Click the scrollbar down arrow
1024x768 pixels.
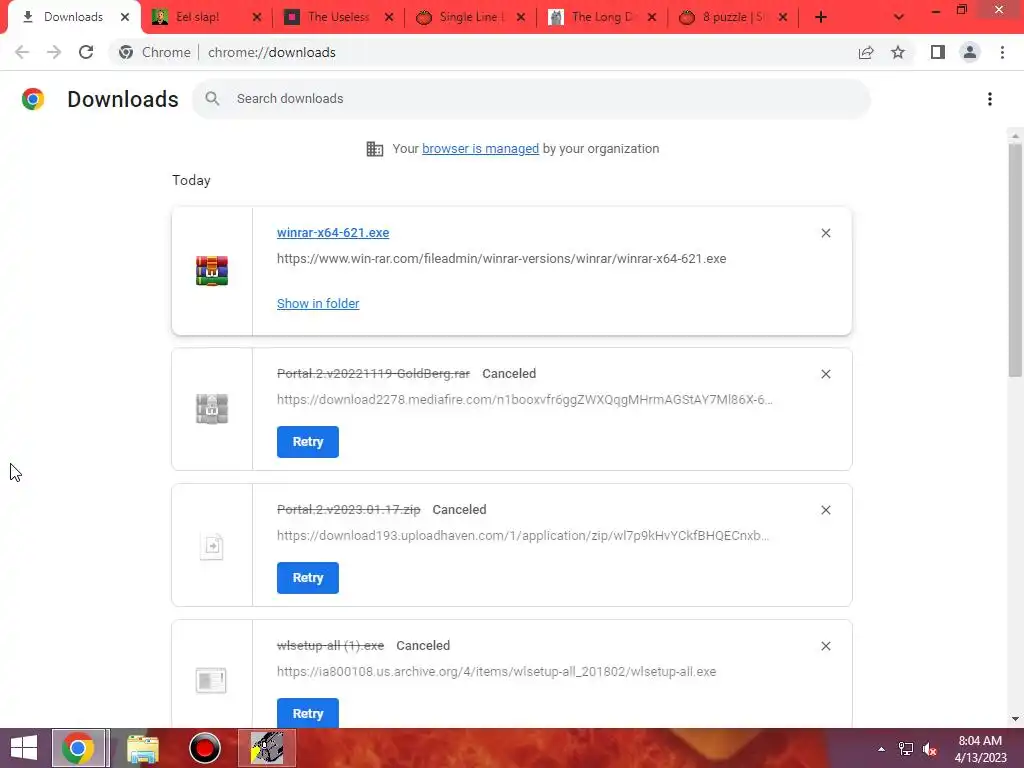coord(1015,719)
